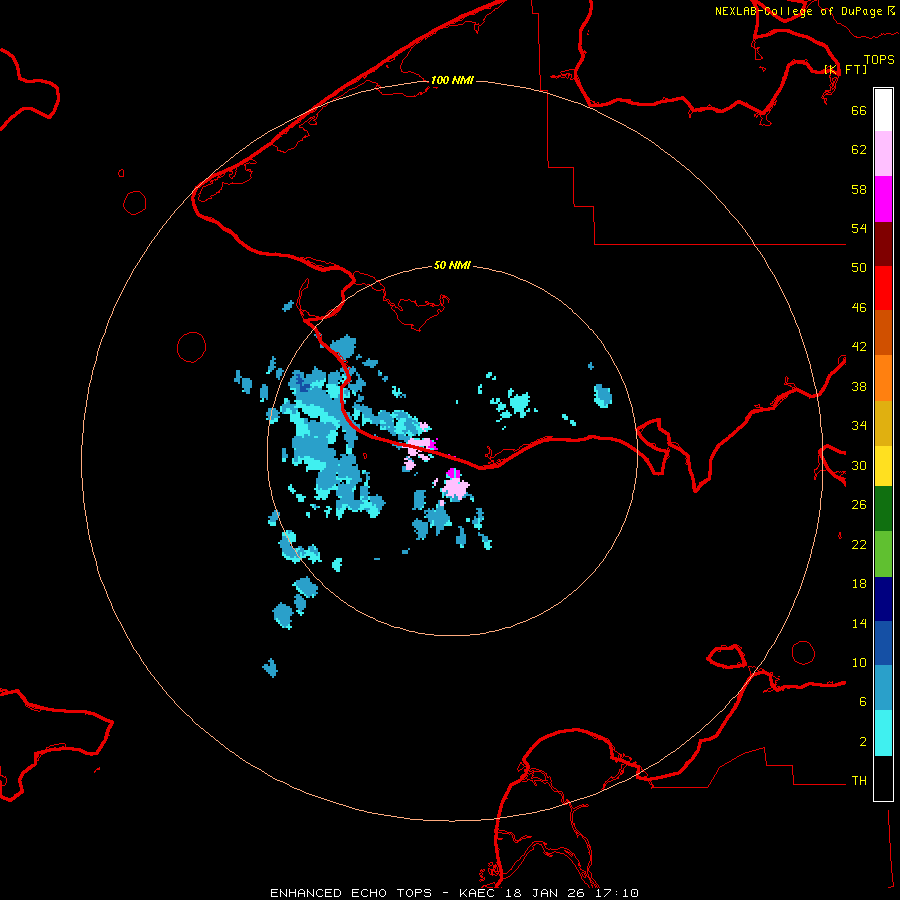The image size is (900, 900).
Task: Click the white segment of the tops color scale
Action: point(883,110)
